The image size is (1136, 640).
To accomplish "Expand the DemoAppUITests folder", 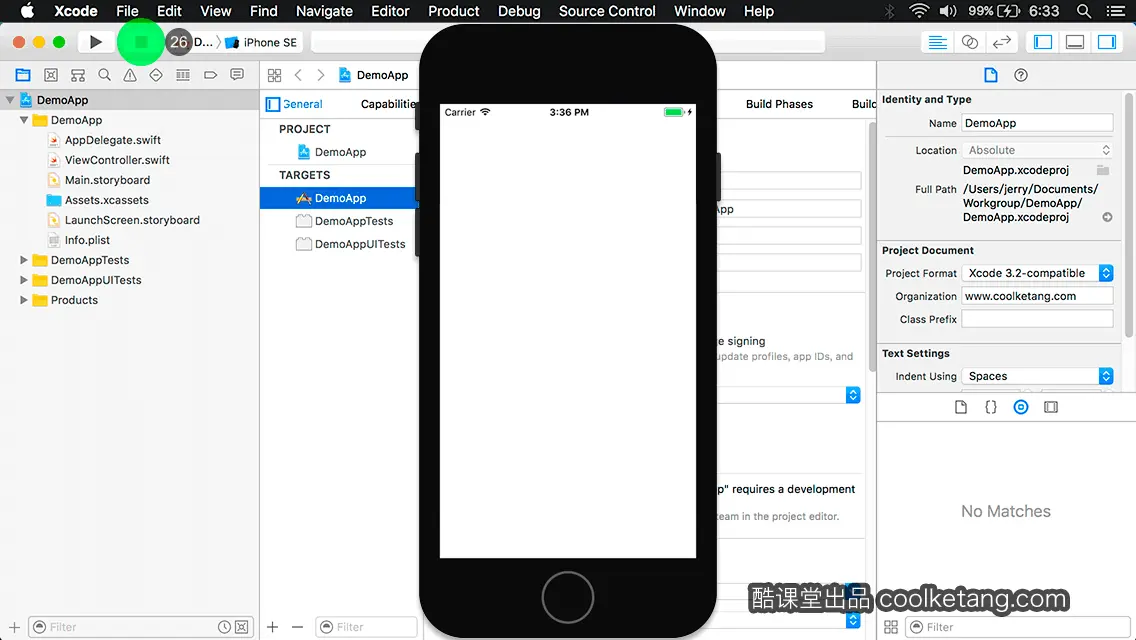I will (24, 280).
